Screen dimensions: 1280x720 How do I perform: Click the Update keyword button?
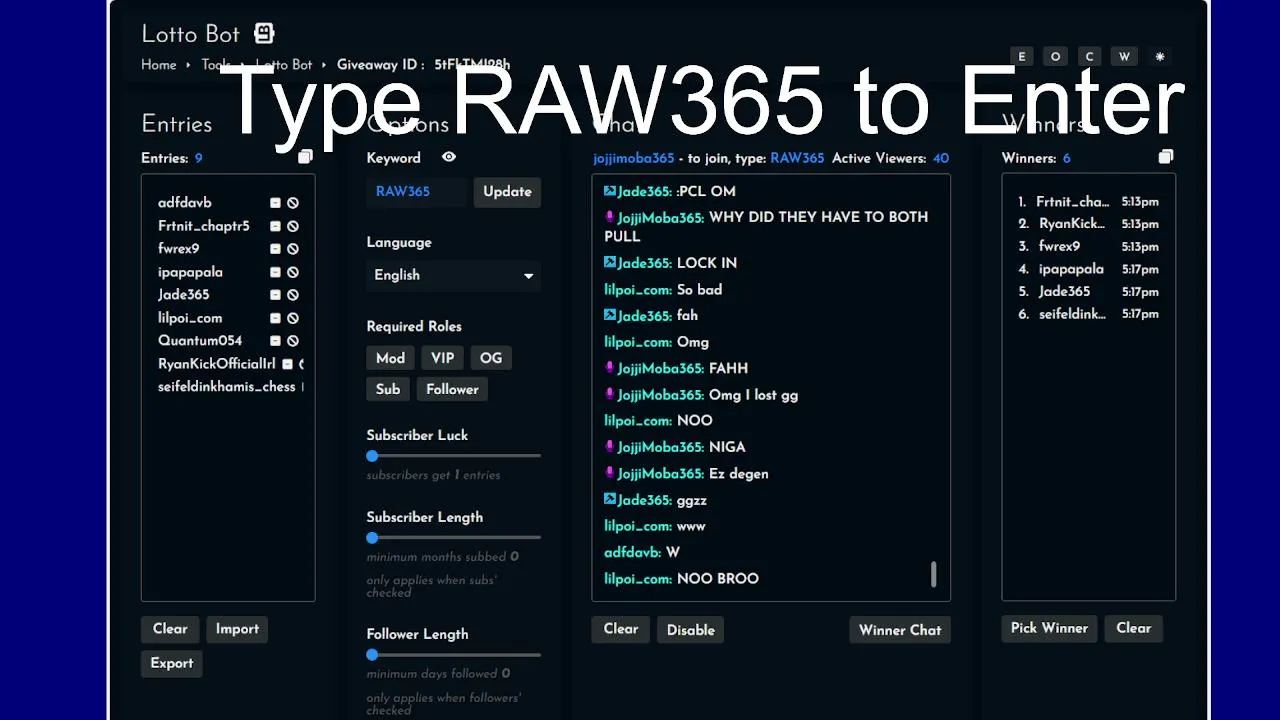[507, 192]
